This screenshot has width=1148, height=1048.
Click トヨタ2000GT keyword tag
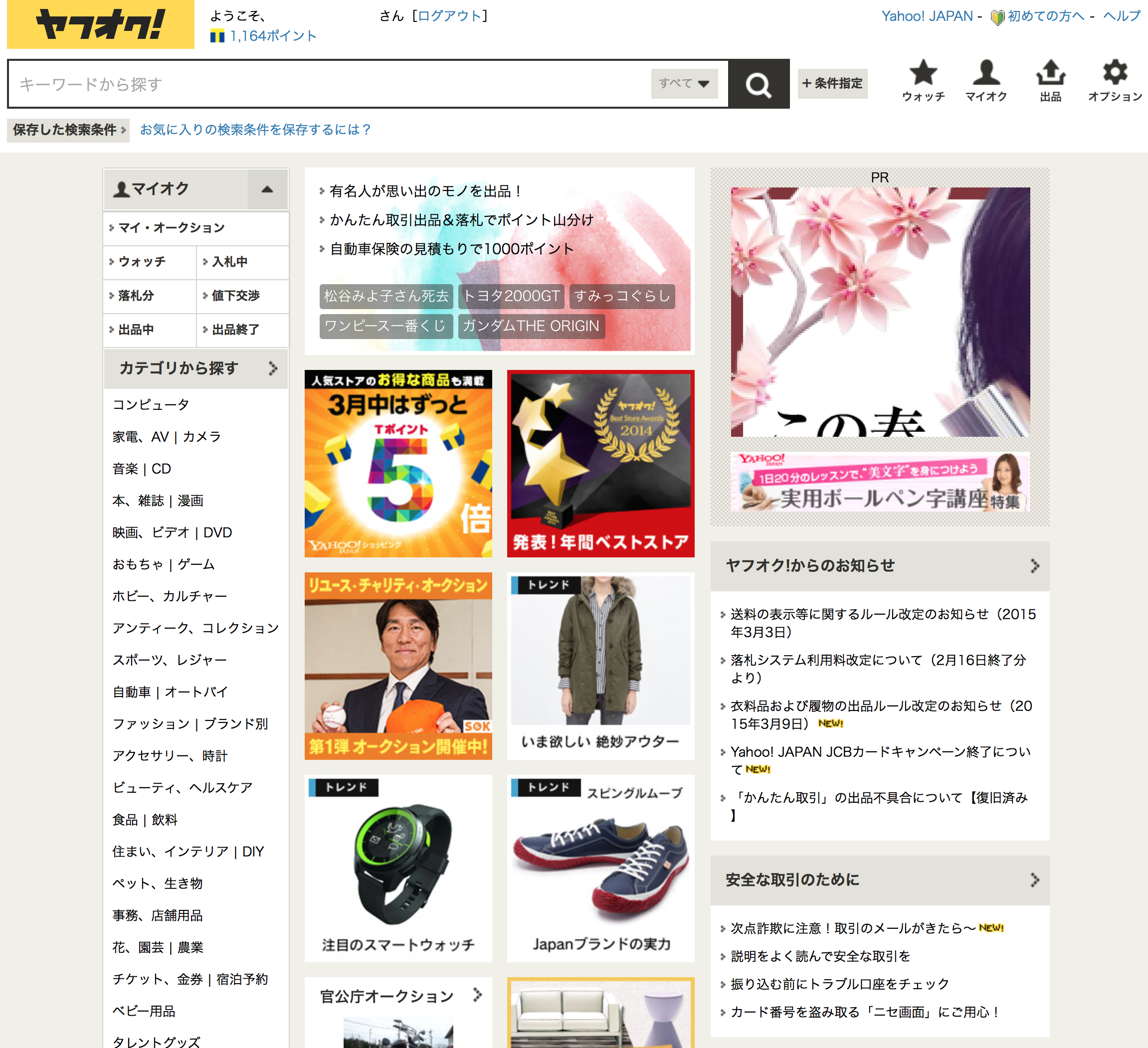[511, 296]
